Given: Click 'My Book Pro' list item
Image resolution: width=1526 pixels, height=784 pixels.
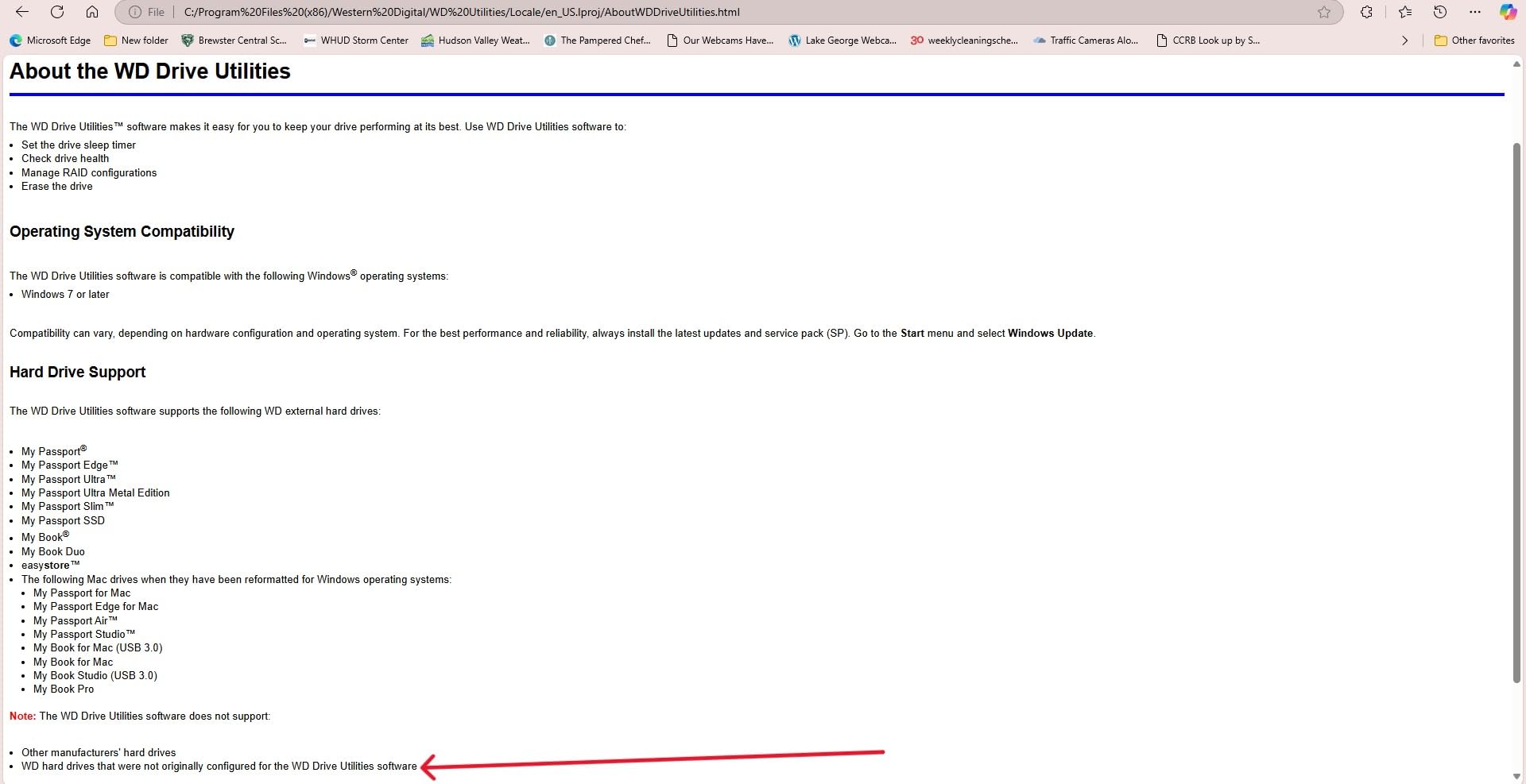Looking at the screenshot, I should (x=64, y=689).
